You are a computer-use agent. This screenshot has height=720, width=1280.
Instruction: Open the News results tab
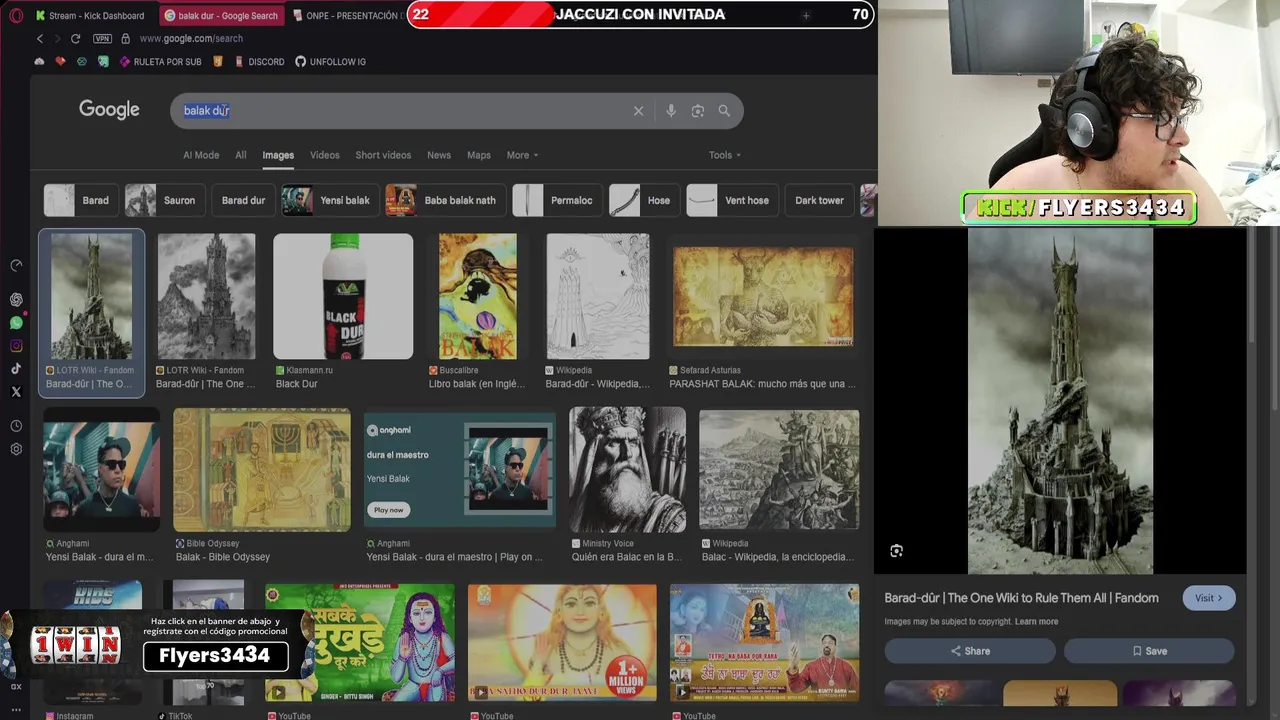click(439, 155)
